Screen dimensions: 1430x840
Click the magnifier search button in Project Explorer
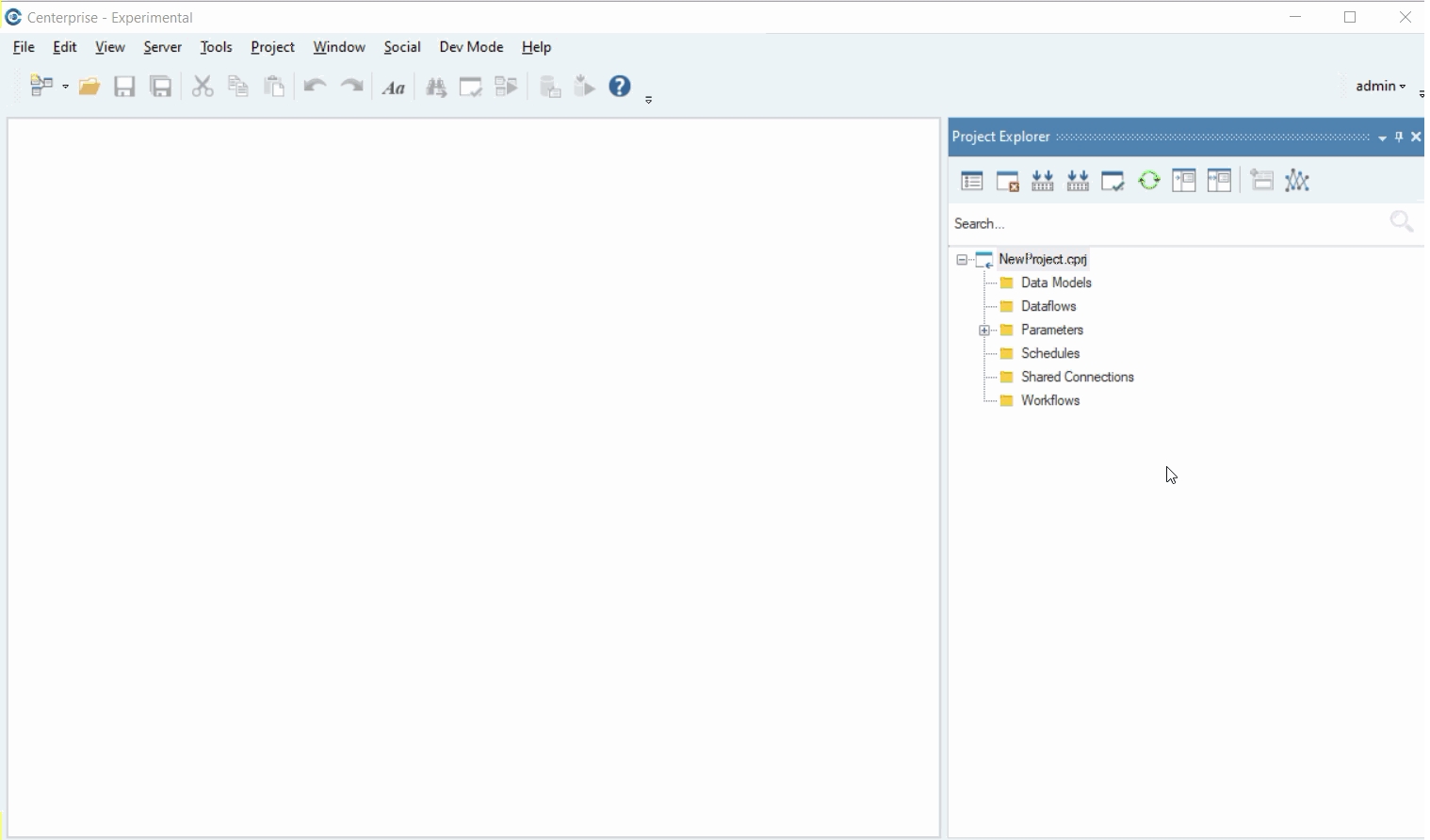pyautogui.click(x=1402, y=222)
